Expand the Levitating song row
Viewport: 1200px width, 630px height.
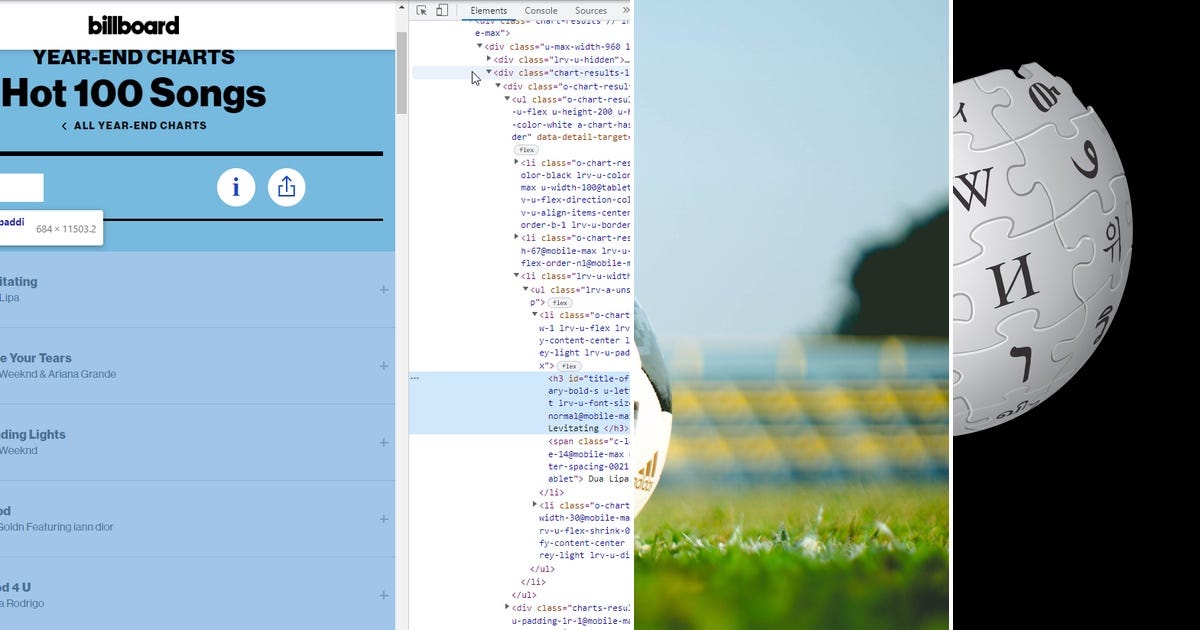point(384,289)
